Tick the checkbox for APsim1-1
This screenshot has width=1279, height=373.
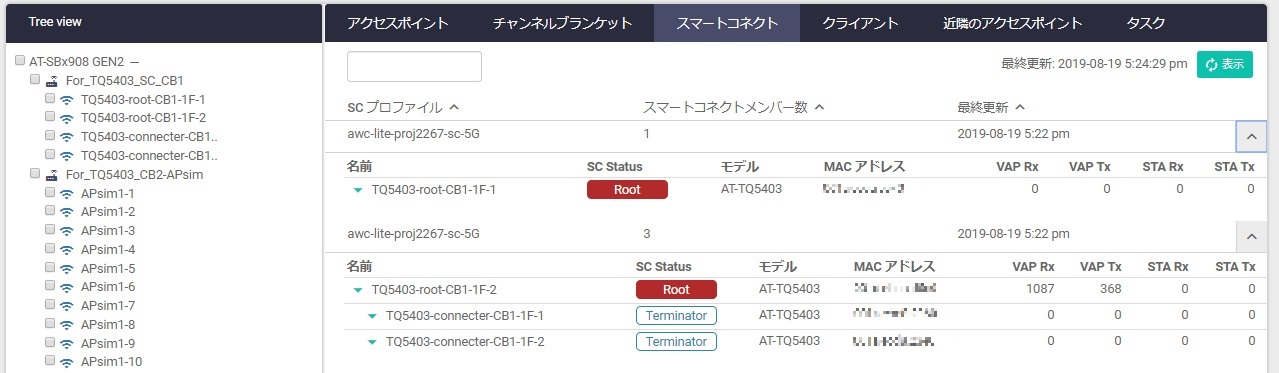(50, 193)
